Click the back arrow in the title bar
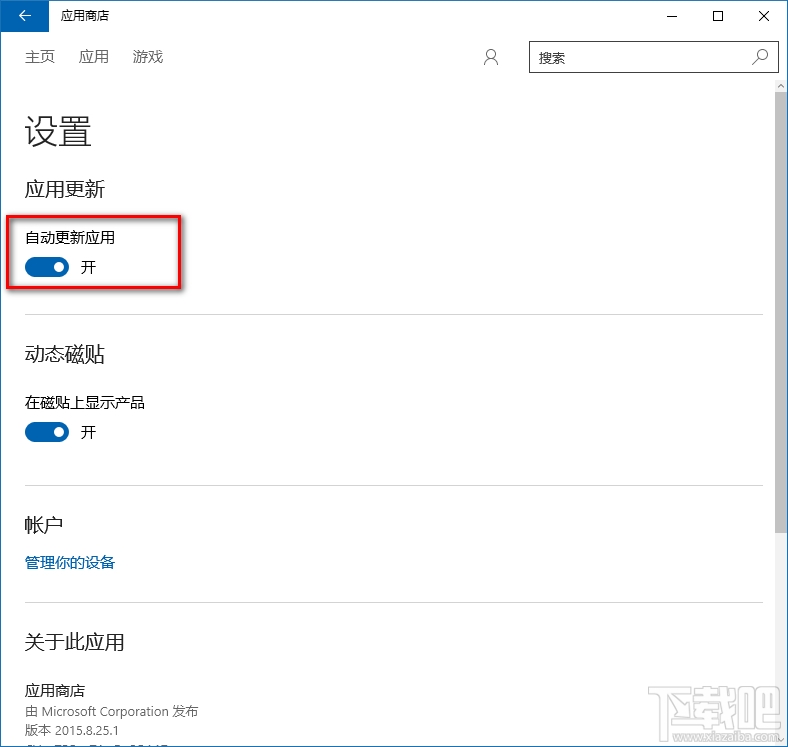This screenshot has width=788, height=747. 24,16
